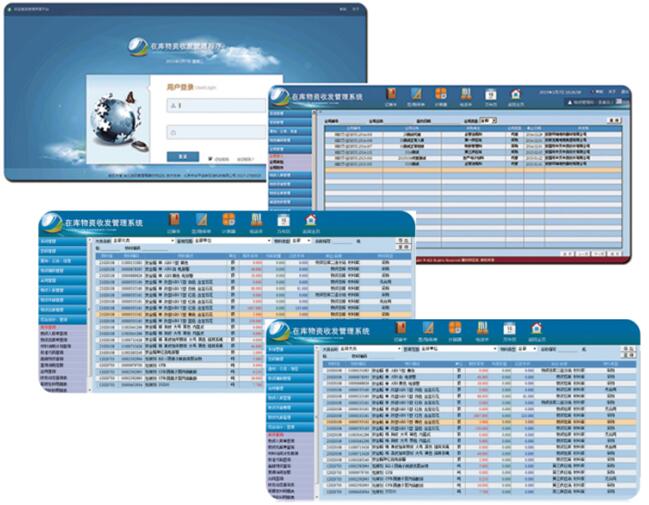
Task: Click the password field on the login form
Action: point(216,132)
